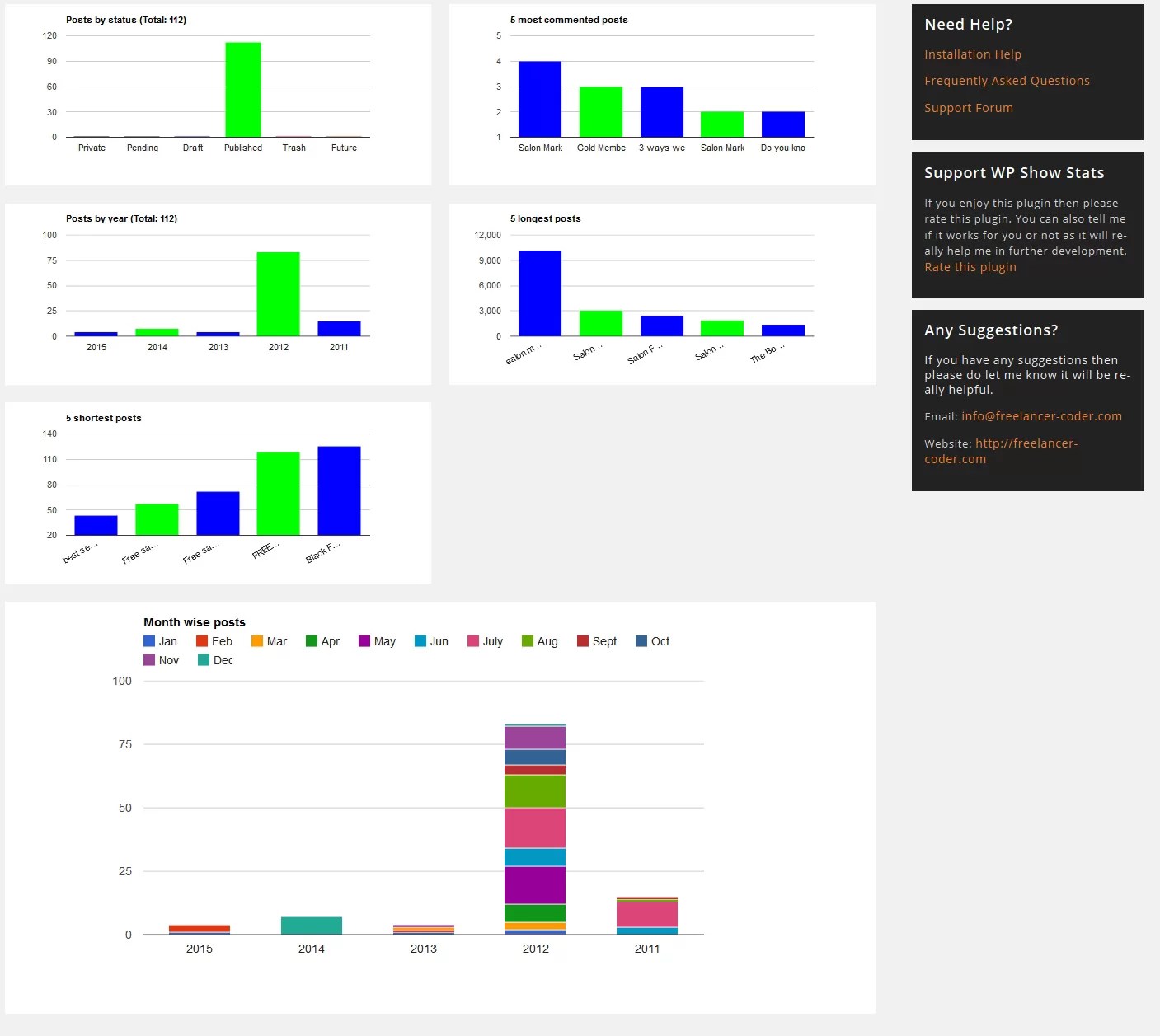Click the Black F... bar in shortest posts chart

coord(339,490)
